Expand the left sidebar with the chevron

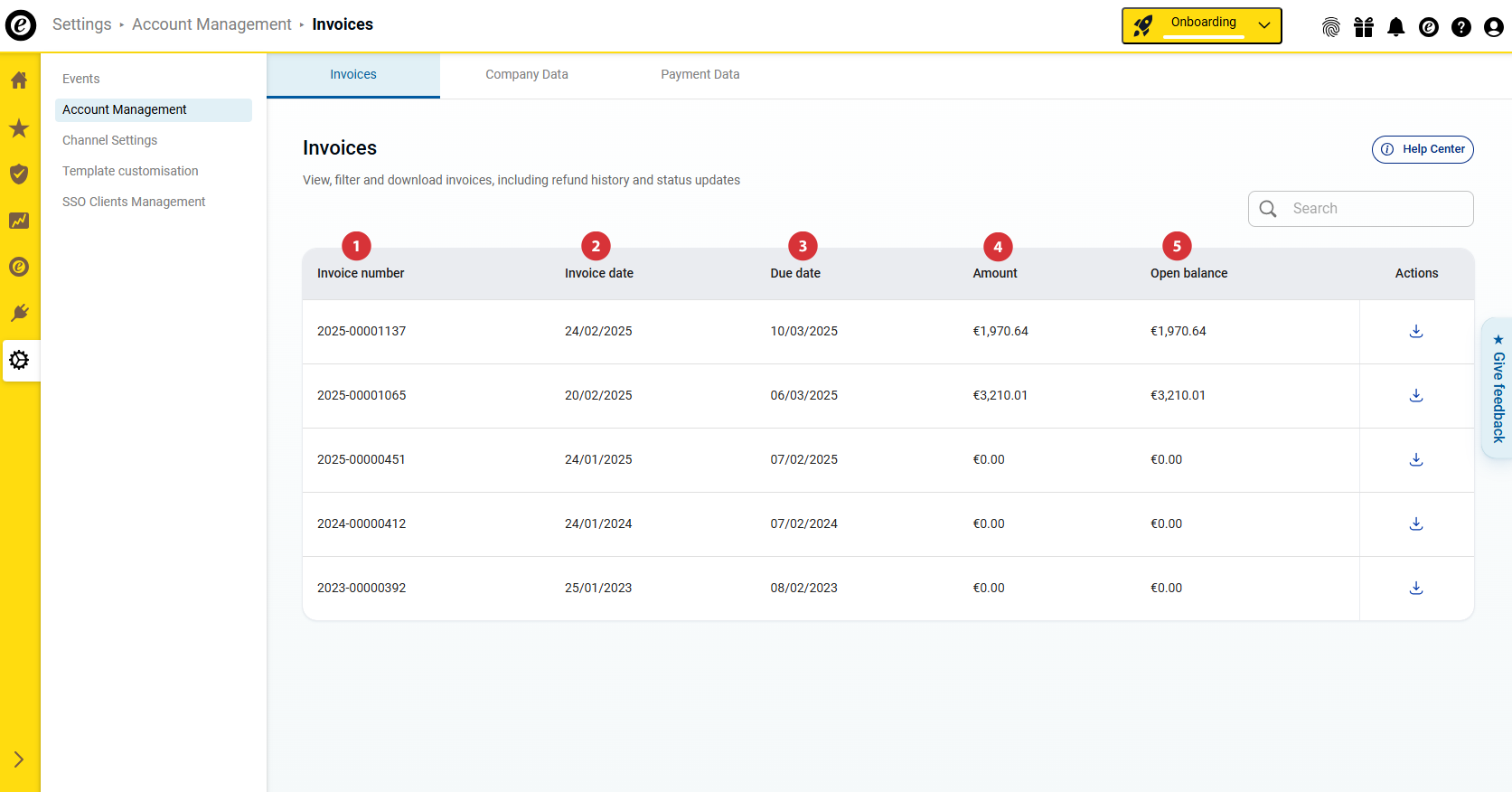pos(19,759)
